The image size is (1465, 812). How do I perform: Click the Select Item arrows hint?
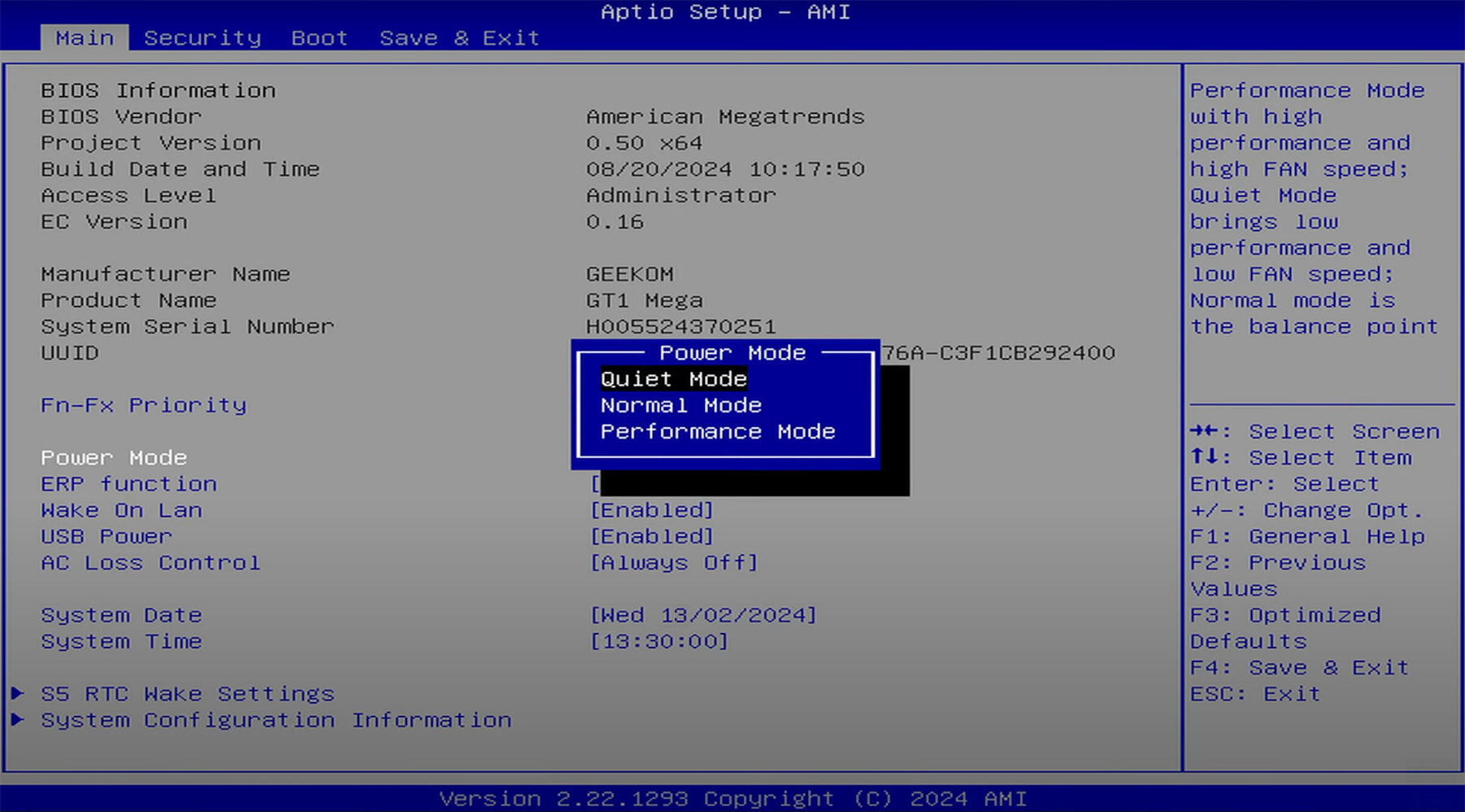pyautogui.click(x=1301, y=457)
